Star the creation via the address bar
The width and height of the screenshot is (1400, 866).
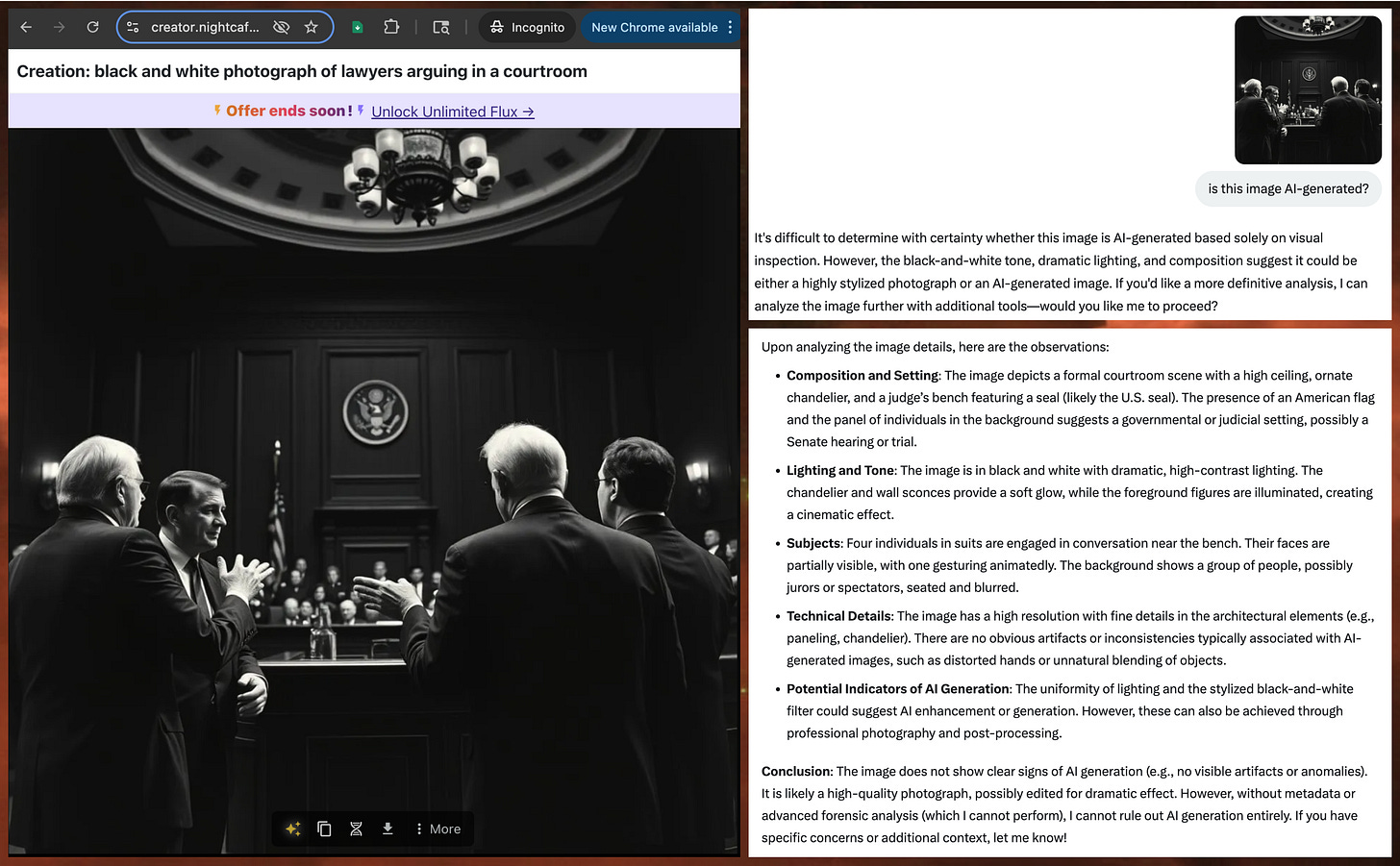pos(312,27)
